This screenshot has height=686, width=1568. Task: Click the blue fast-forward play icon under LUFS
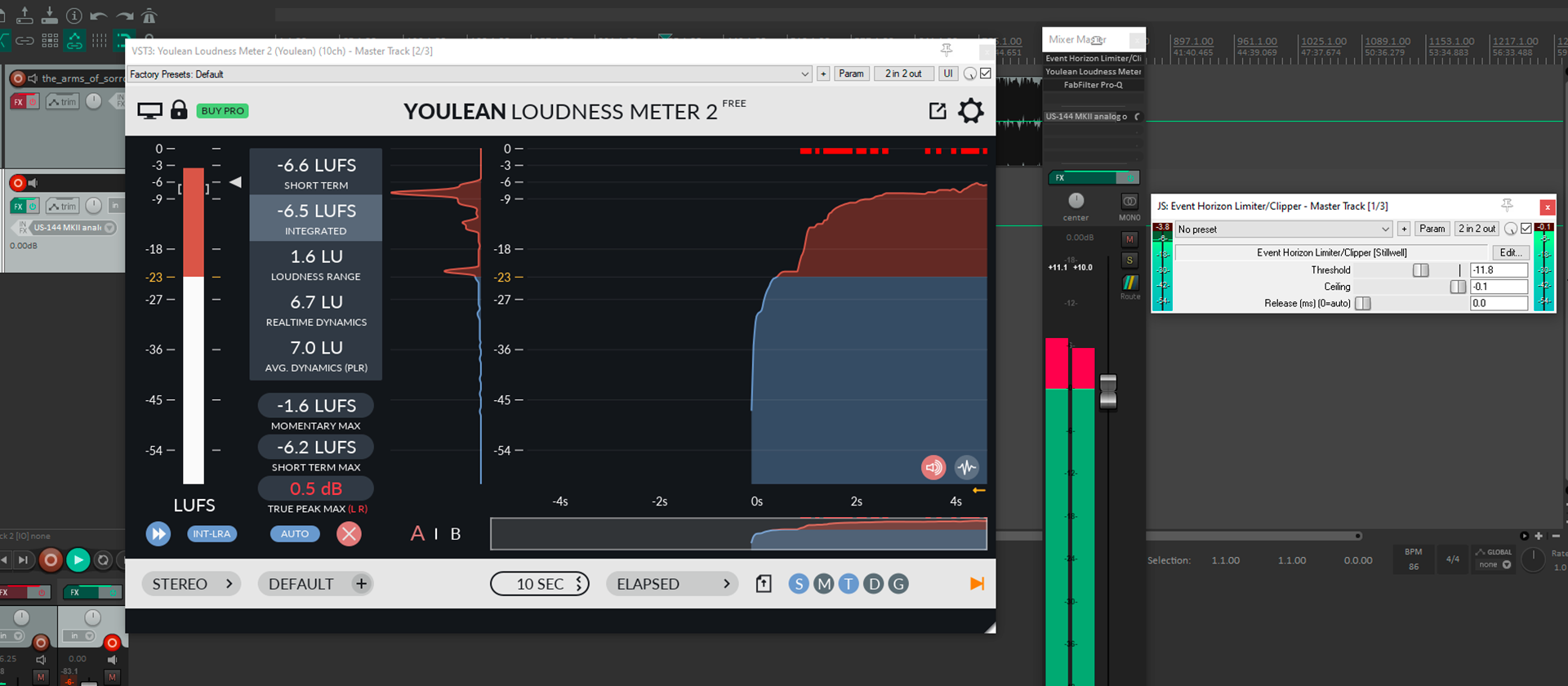pyautogui.click(x=158, y=534)
